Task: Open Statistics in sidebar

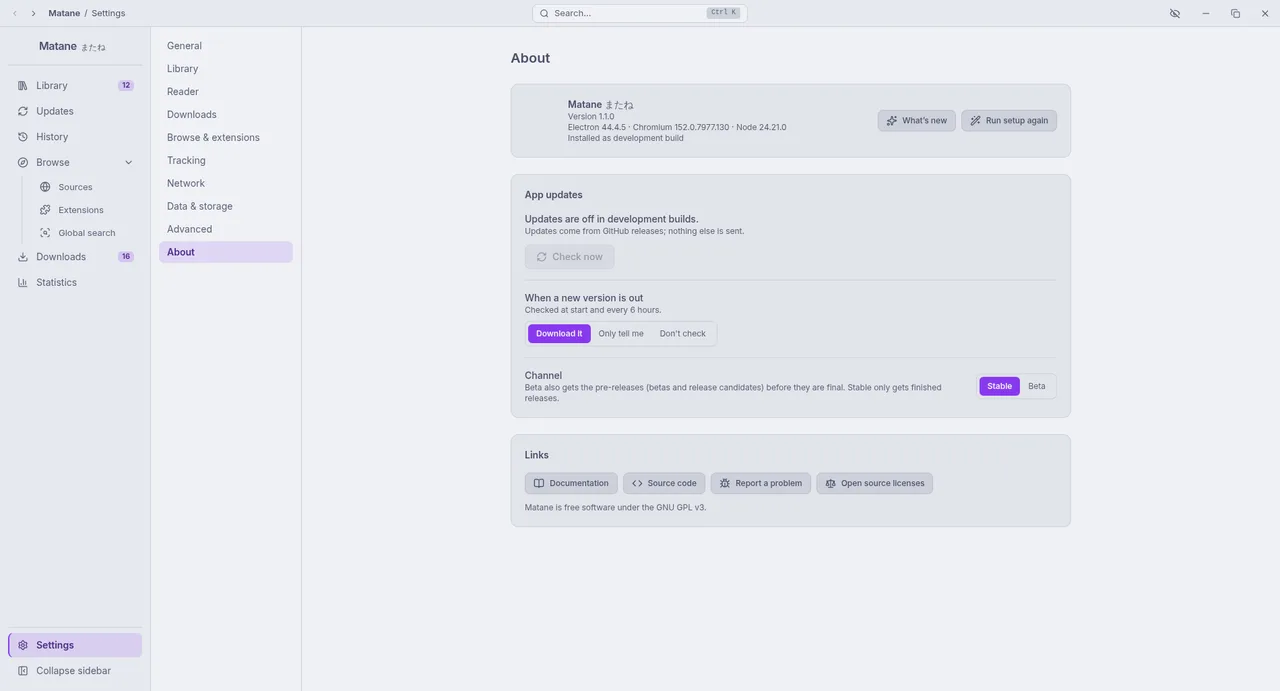Action: (75, 282)
